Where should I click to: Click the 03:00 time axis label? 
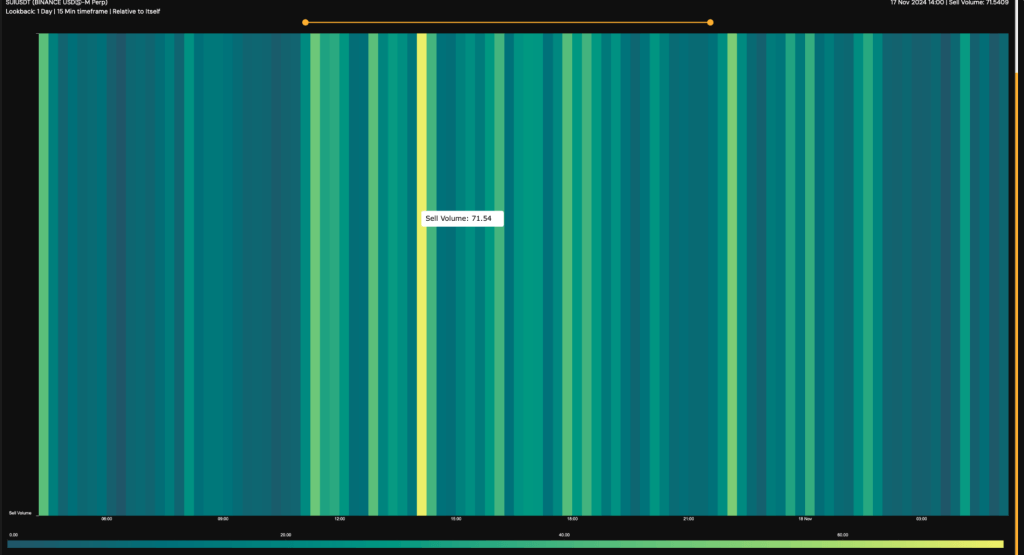(x=921, y=519)
